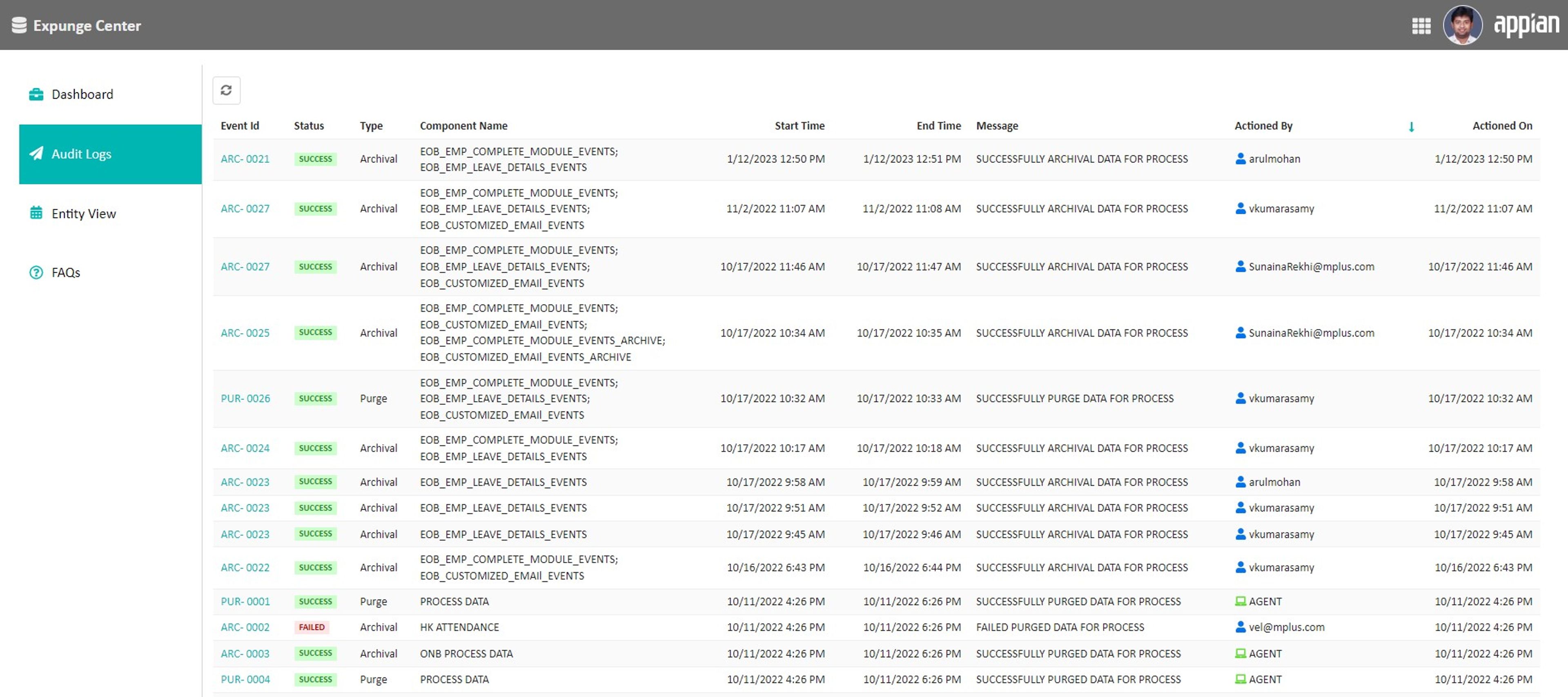
Task: Click the sort arrow beside Actioned On
Action: pyautogui.click(x=1411, y=127)
